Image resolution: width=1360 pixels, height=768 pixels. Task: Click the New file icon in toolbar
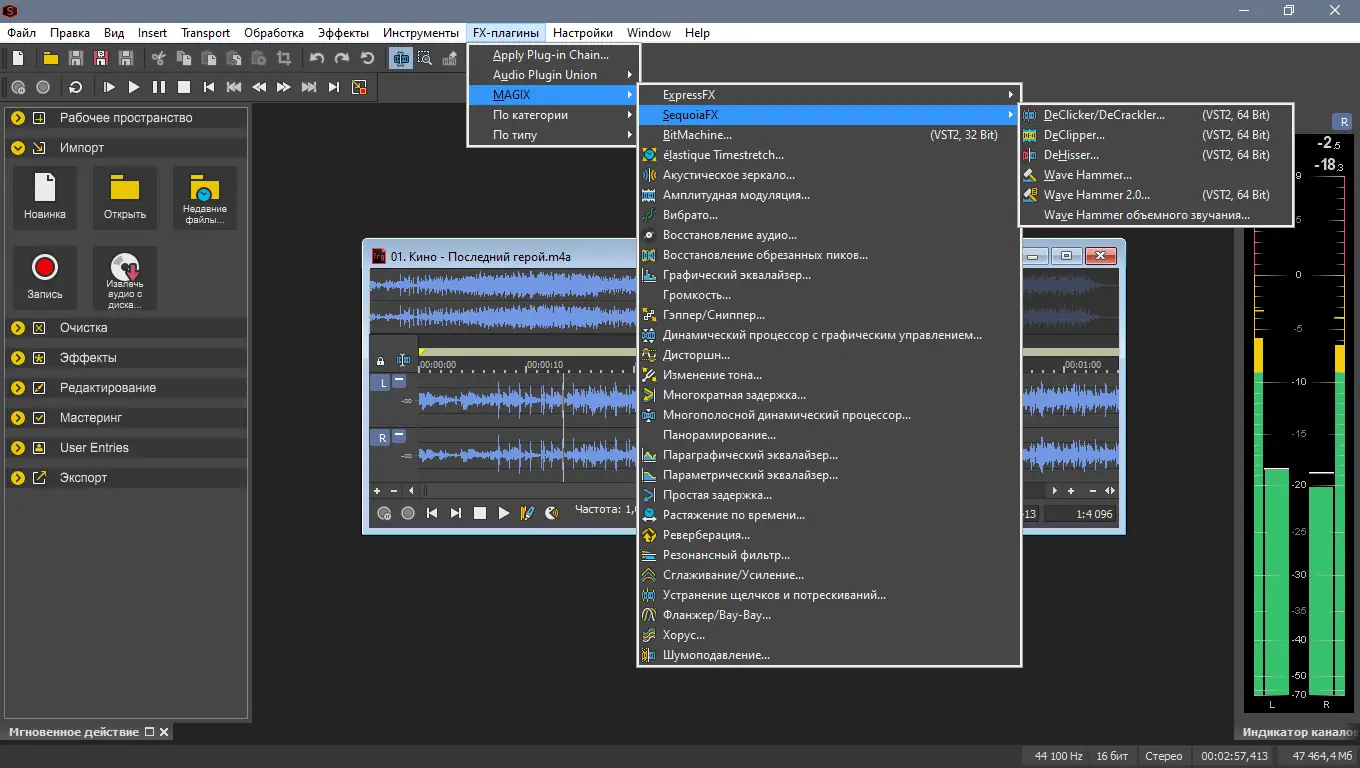[x=18, y=59]
